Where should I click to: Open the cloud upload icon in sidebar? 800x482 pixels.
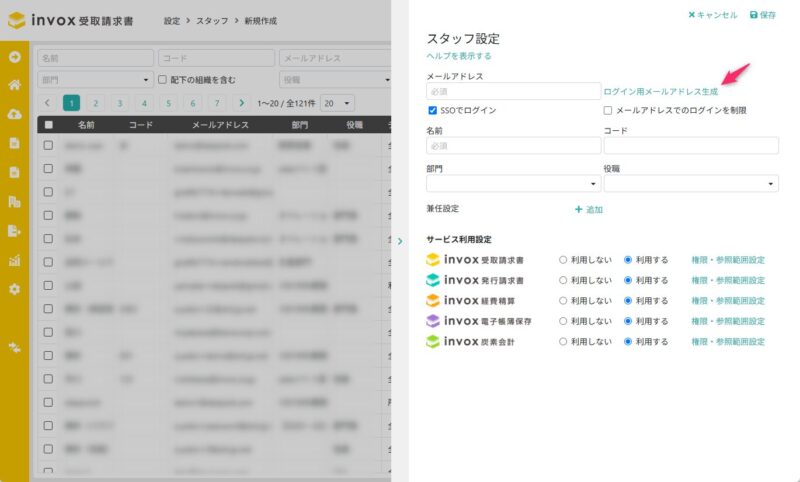(x=14, y=114)
